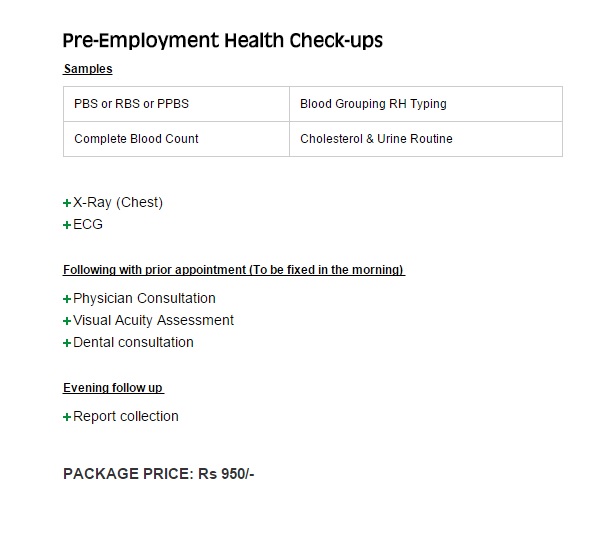Image resolution: width=604 pixels, height=538 pixels.
Task: Click the Report collection text
Action: tap(126, 416)
